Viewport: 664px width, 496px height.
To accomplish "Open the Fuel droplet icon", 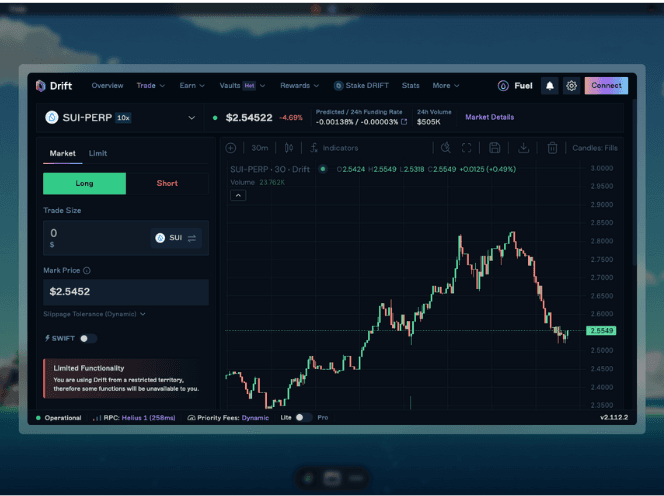I will coord(503,86).
